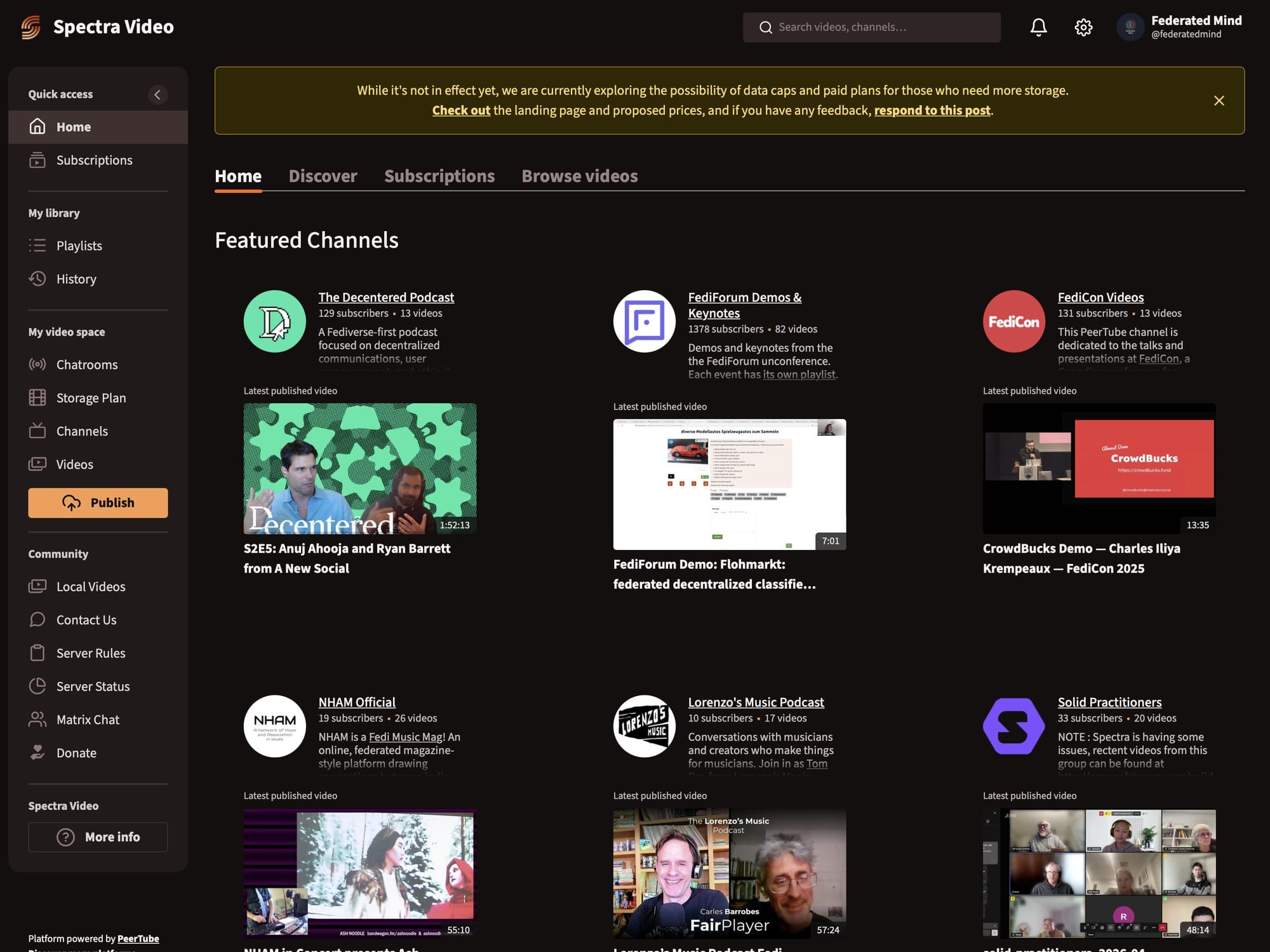1270x952 pixels.
Task: Click the Storage Plan film icon
Action: click(x=37, y=398)
